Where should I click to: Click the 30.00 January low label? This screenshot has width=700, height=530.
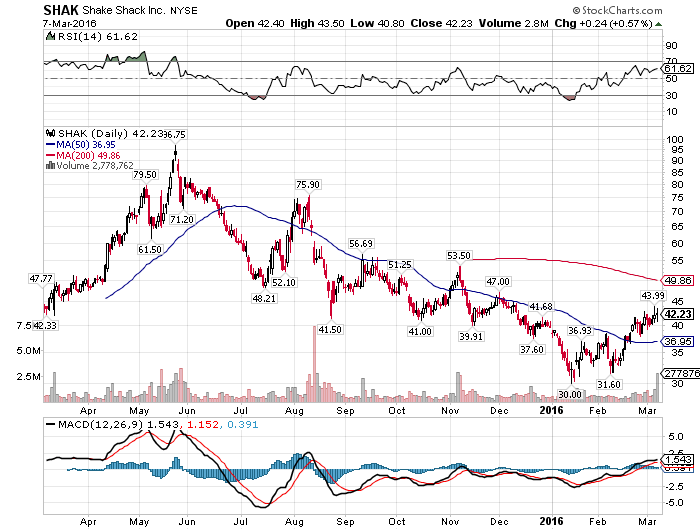(x=570, y=394)
